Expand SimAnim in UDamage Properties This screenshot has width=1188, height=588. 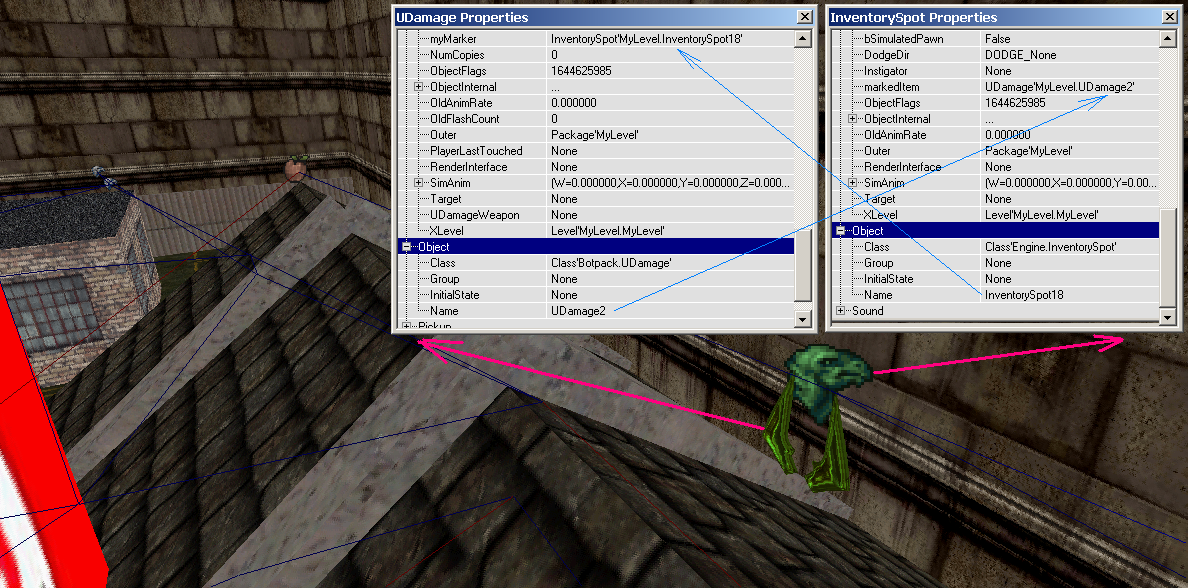pos(418,183)
